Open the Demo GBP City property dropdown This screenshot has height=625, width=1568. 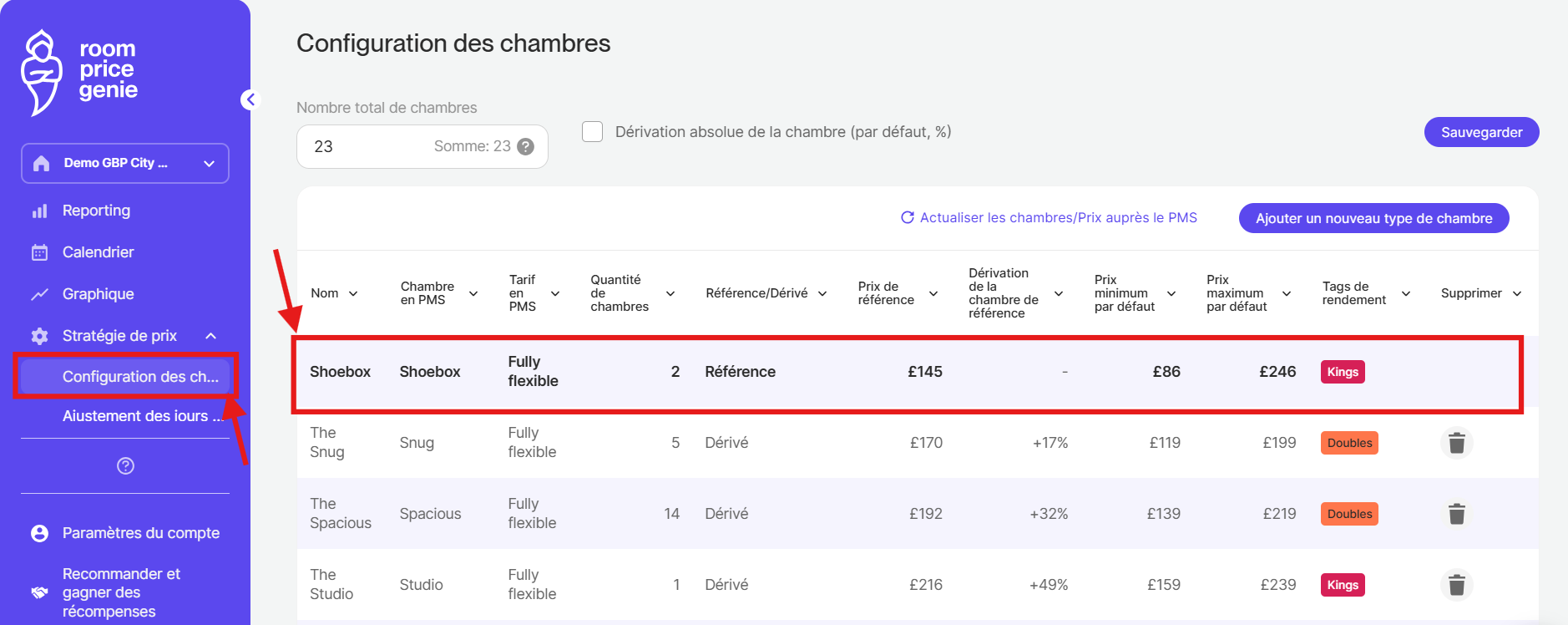point(125,163)
